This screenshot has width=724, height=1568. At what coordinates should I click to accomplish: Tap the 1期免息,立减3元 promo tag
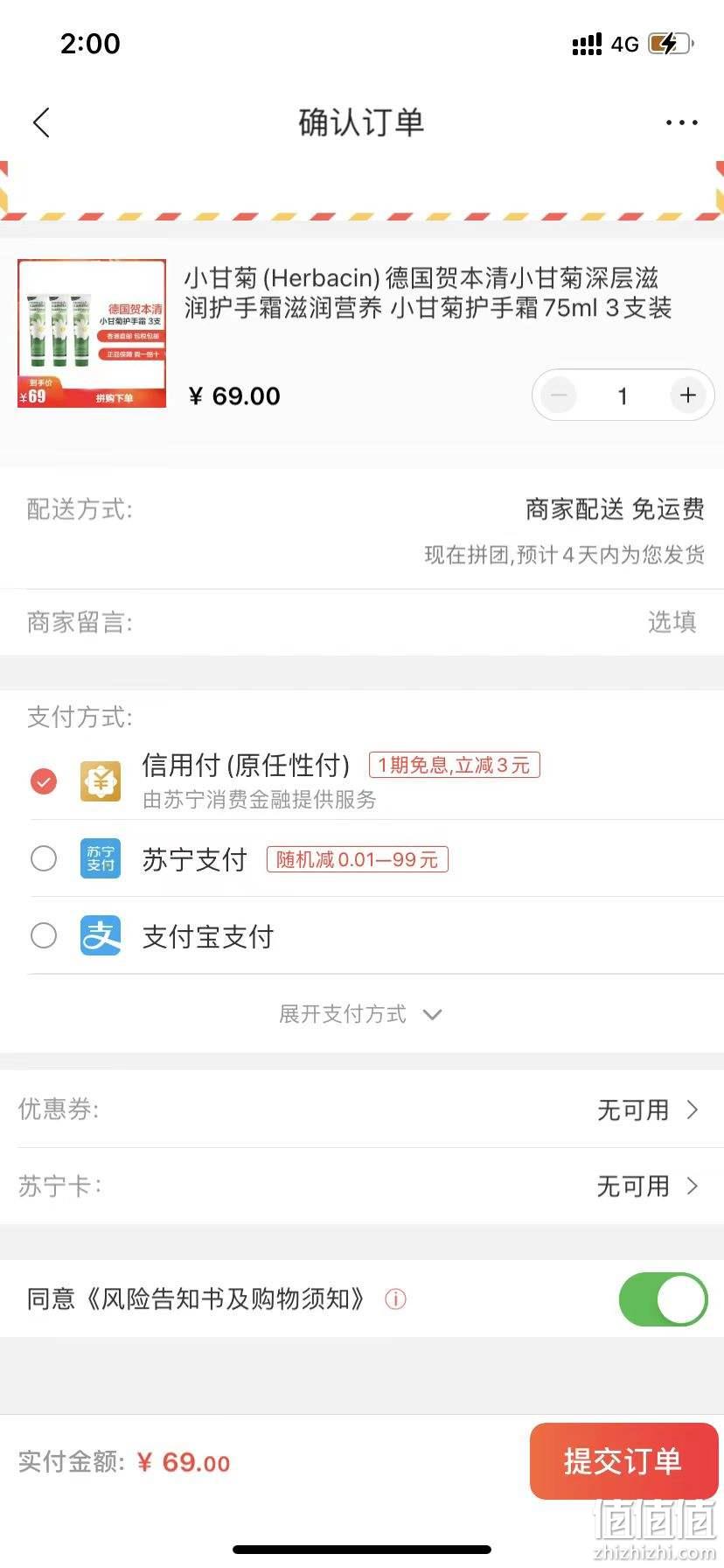(x=455, y=765)
